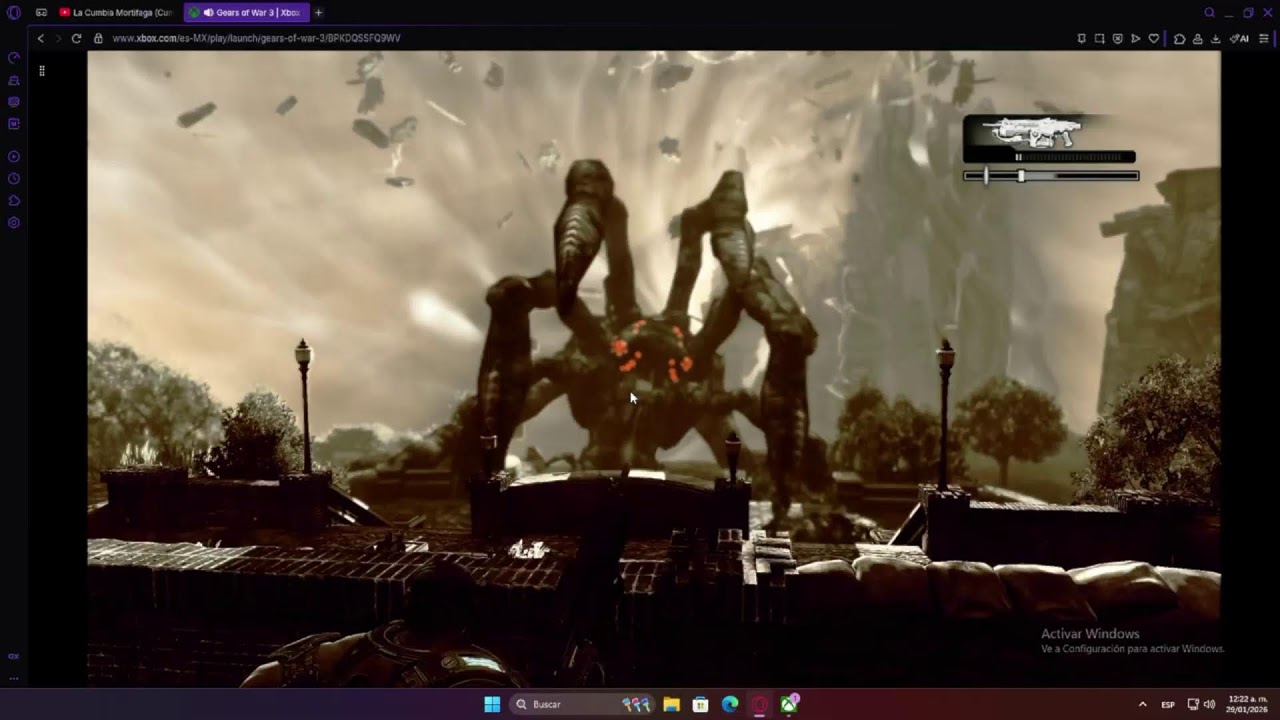Open the Opera GX main menu logo

tap(14, 12)
